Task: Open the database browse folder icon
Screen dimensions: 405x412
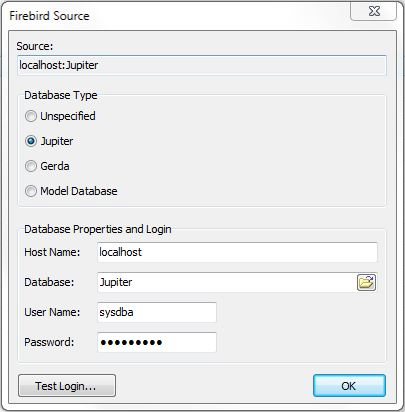Action: [366, 283]
